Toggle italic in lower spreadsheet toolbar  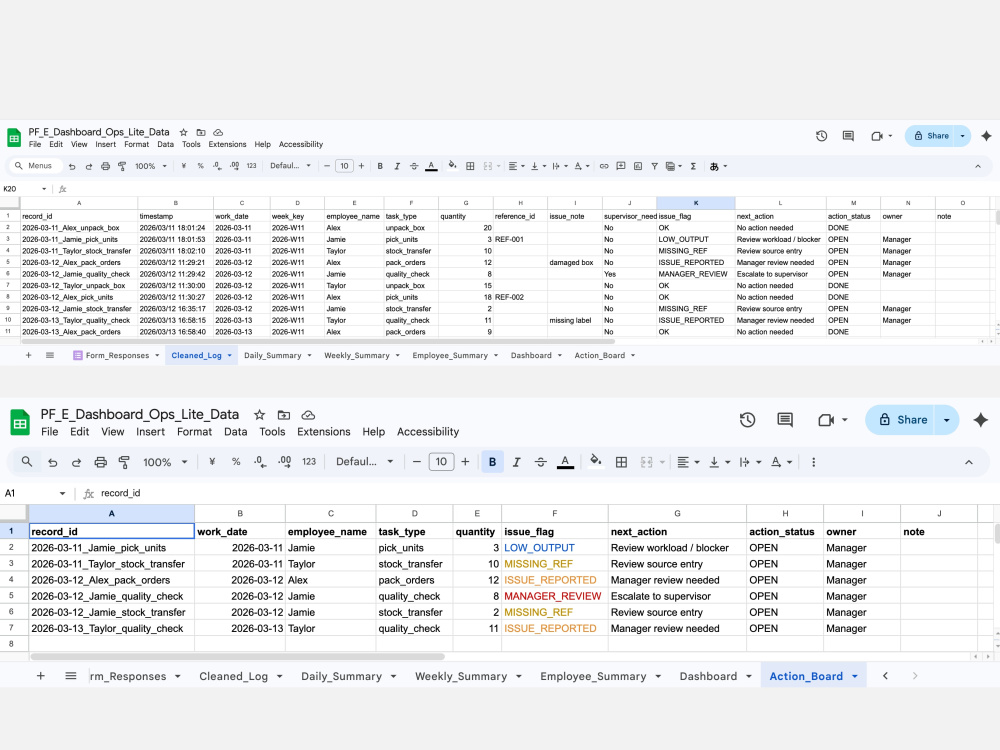pos(517,462)
